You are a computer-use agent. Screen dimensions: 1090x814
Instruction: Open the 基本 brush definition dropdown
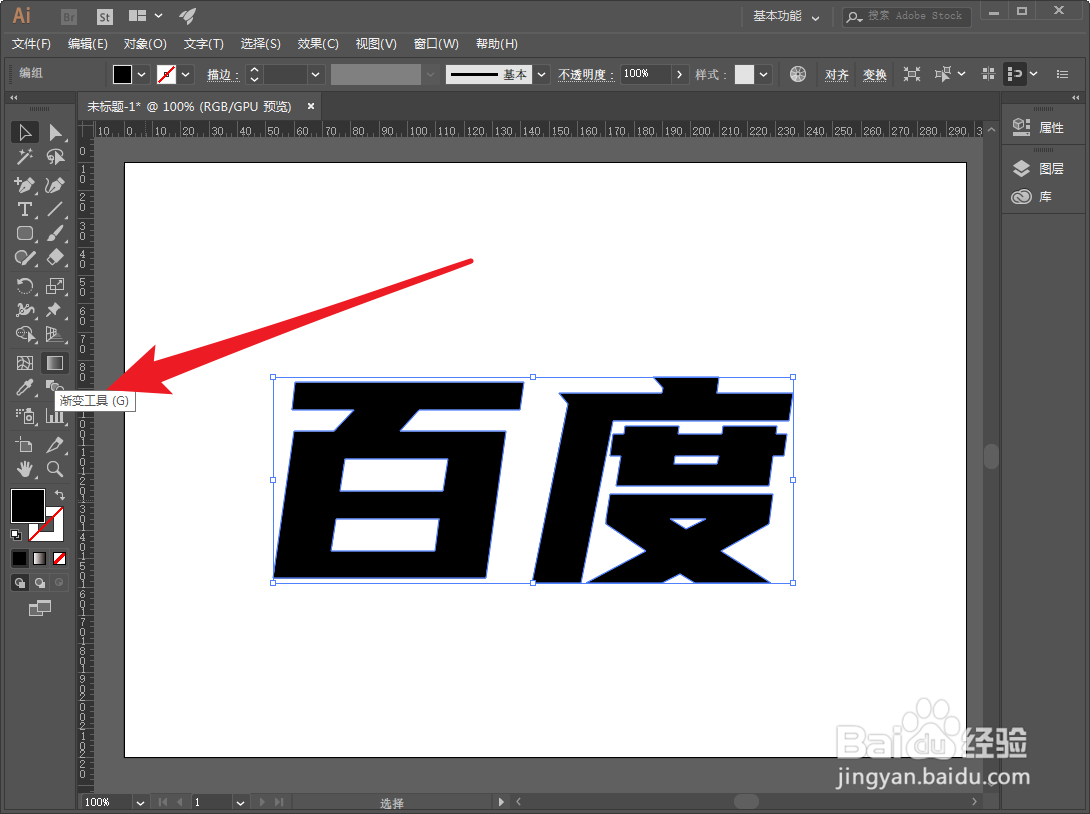(x=542, y=74)
